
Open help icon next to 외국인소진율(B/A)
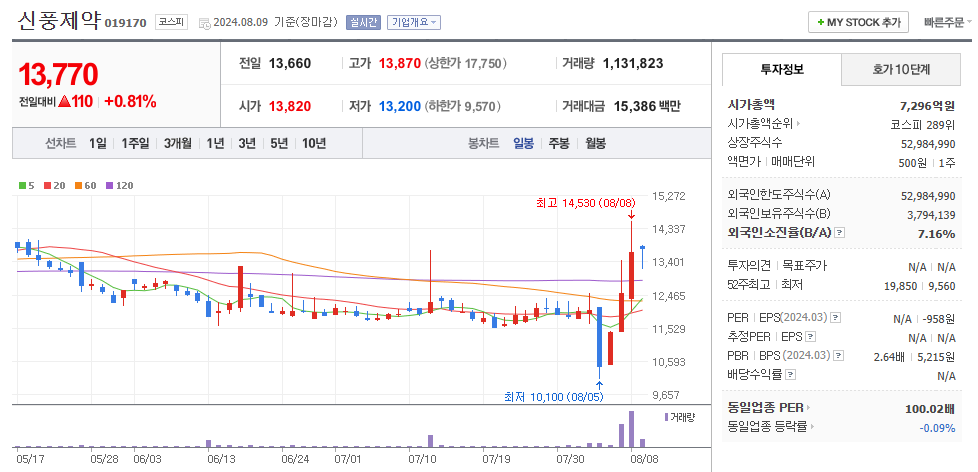[x=840, y=233]
